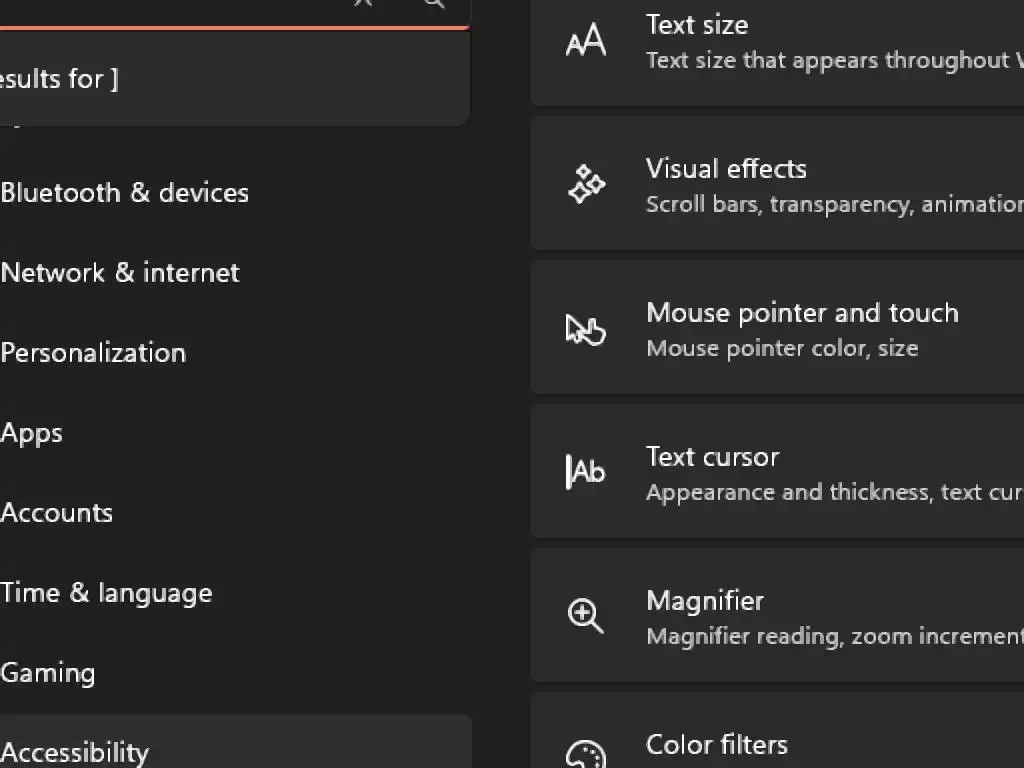1024x768 pixels.
Task: Click the 'Mouse pointer color, size' description text
Action: tap(782, 349)
